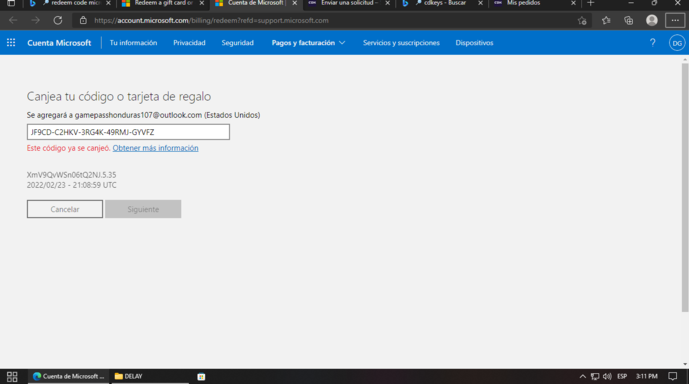
Task: Click the lock site info icon
Action: tap(83, 20)
